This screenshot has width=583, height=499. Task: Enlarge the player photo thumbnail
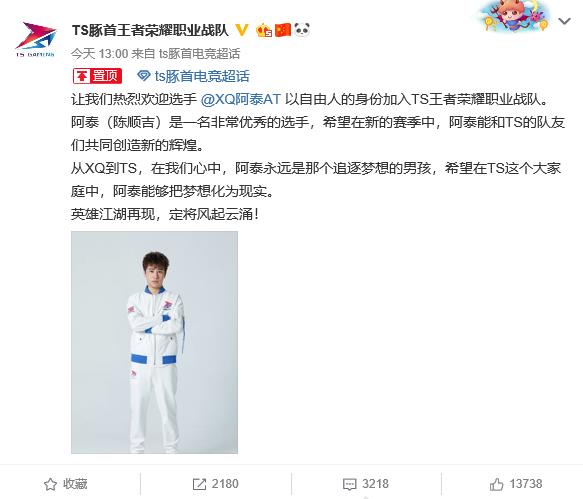tap(154, 342)
